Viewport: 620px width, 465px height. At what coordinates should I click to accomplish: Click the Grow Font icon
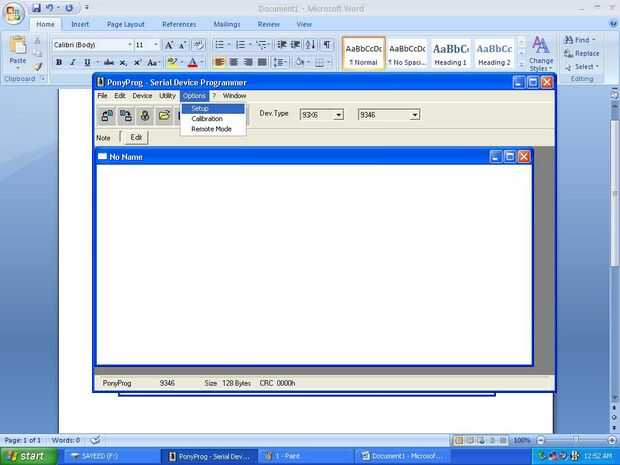click(x=169, y=45)
